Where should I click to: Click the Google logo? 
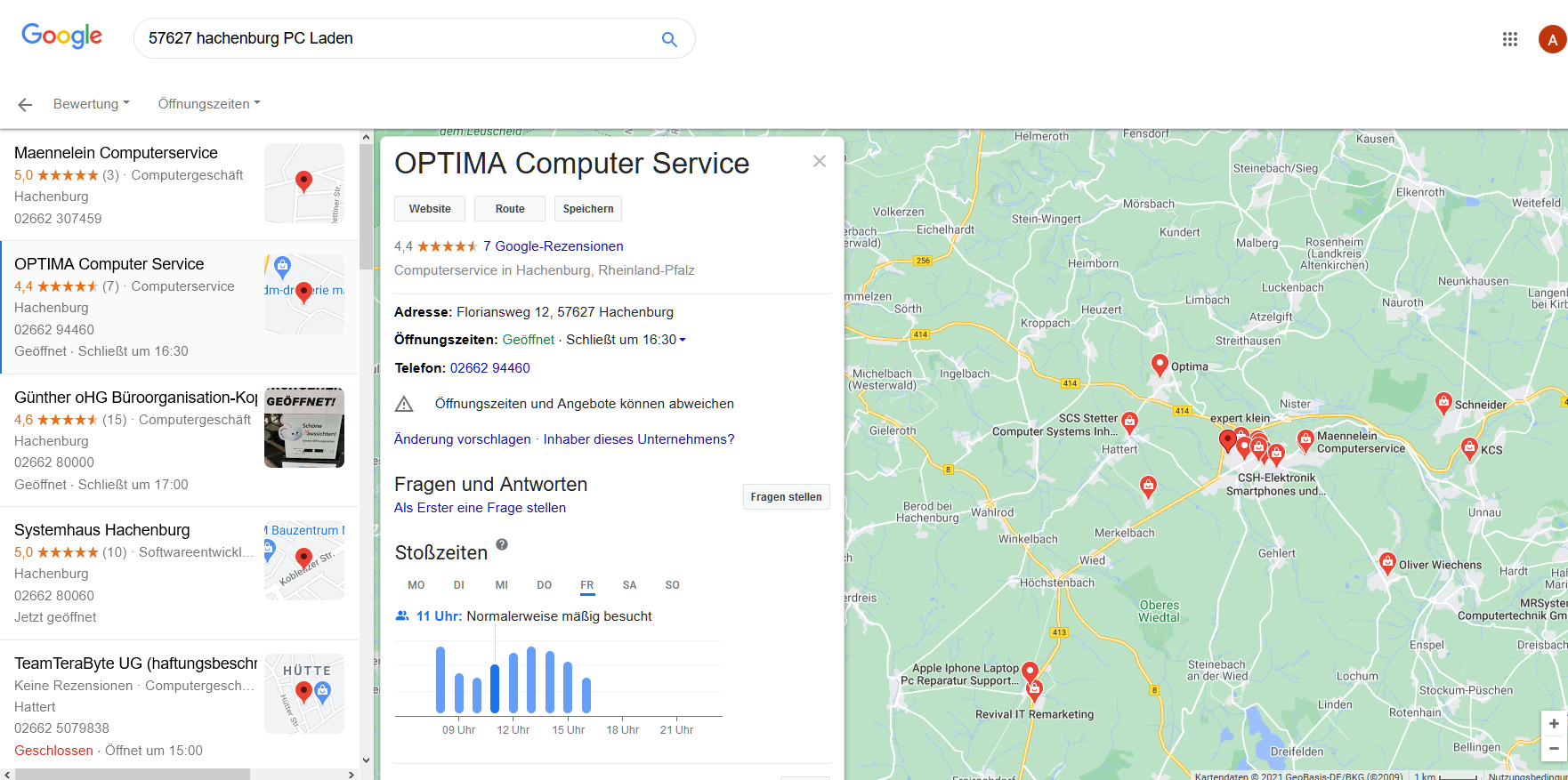tap(61, 36)
